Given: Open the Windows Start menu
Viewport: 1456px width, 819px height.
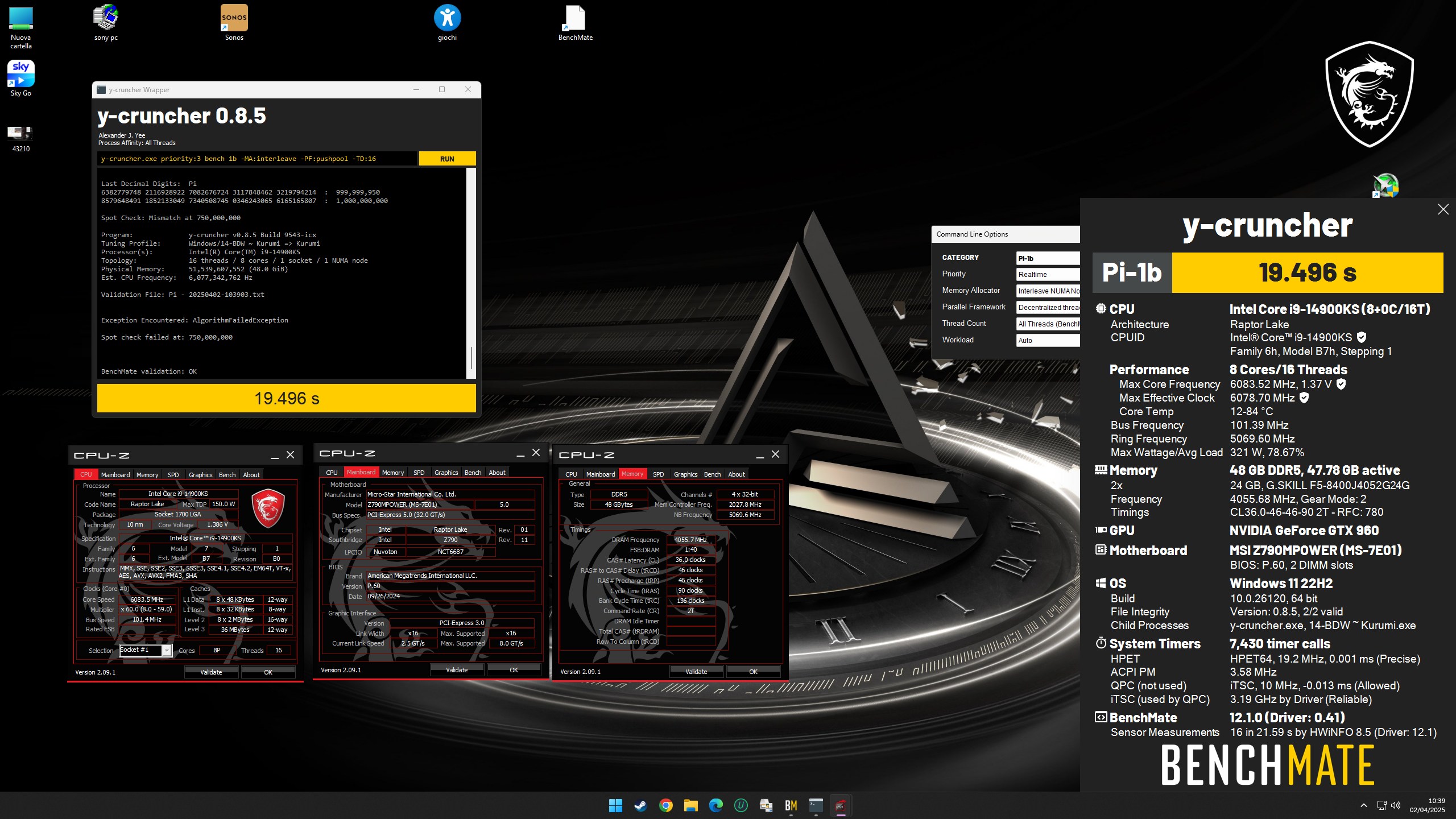Looking at the screenshot, I should (615, 805).
